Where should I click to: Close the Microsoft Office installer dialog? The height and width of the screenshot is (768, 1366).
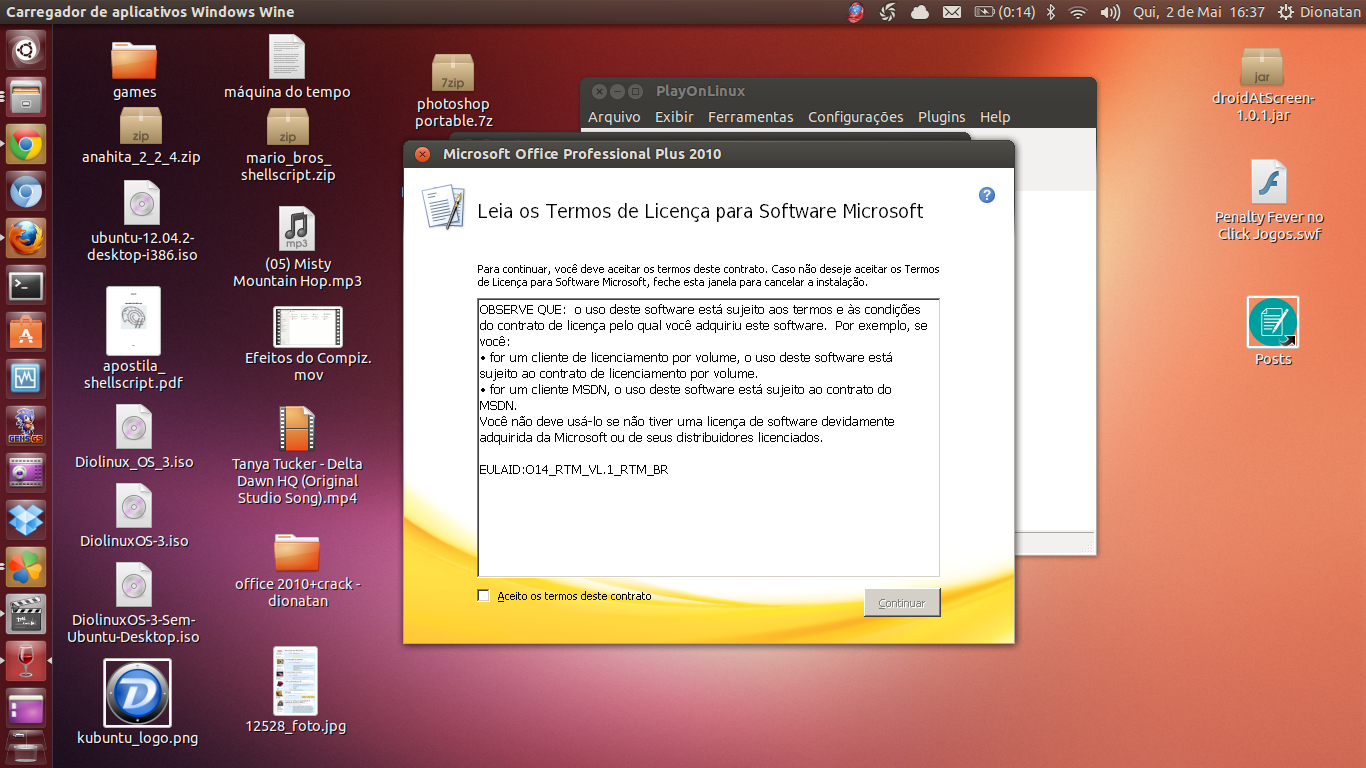422,154
